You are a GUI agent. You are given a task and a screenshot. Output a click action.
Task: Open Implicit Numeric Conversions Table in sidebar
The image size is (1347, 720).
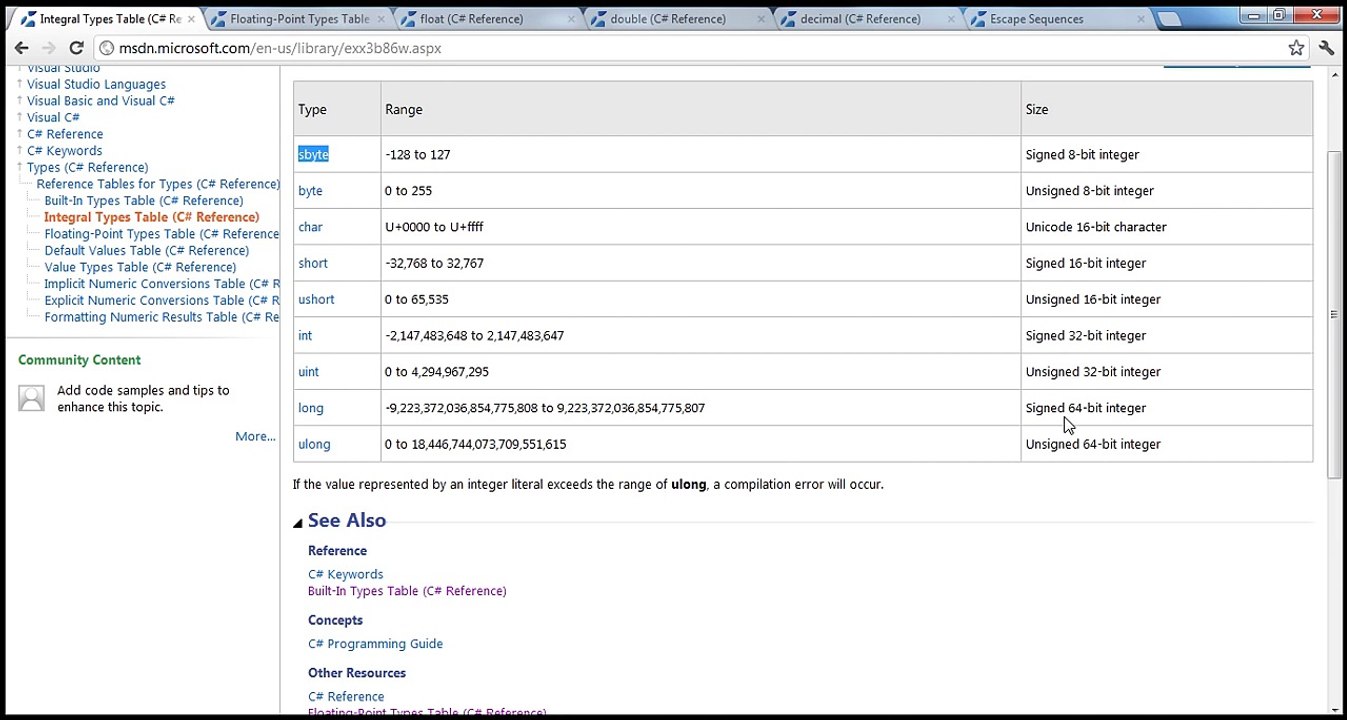point(161,284)
